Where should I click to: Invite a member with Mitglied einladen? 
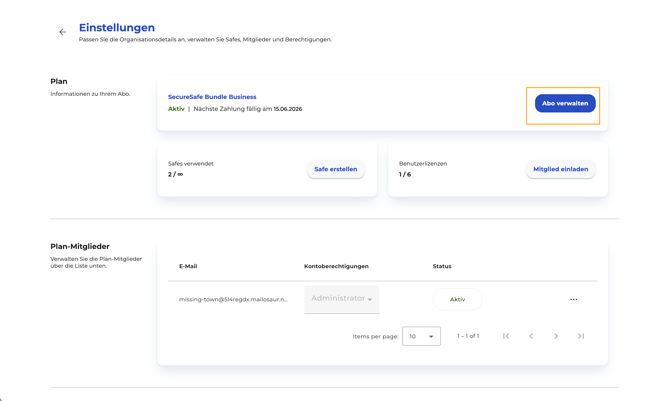561,169
